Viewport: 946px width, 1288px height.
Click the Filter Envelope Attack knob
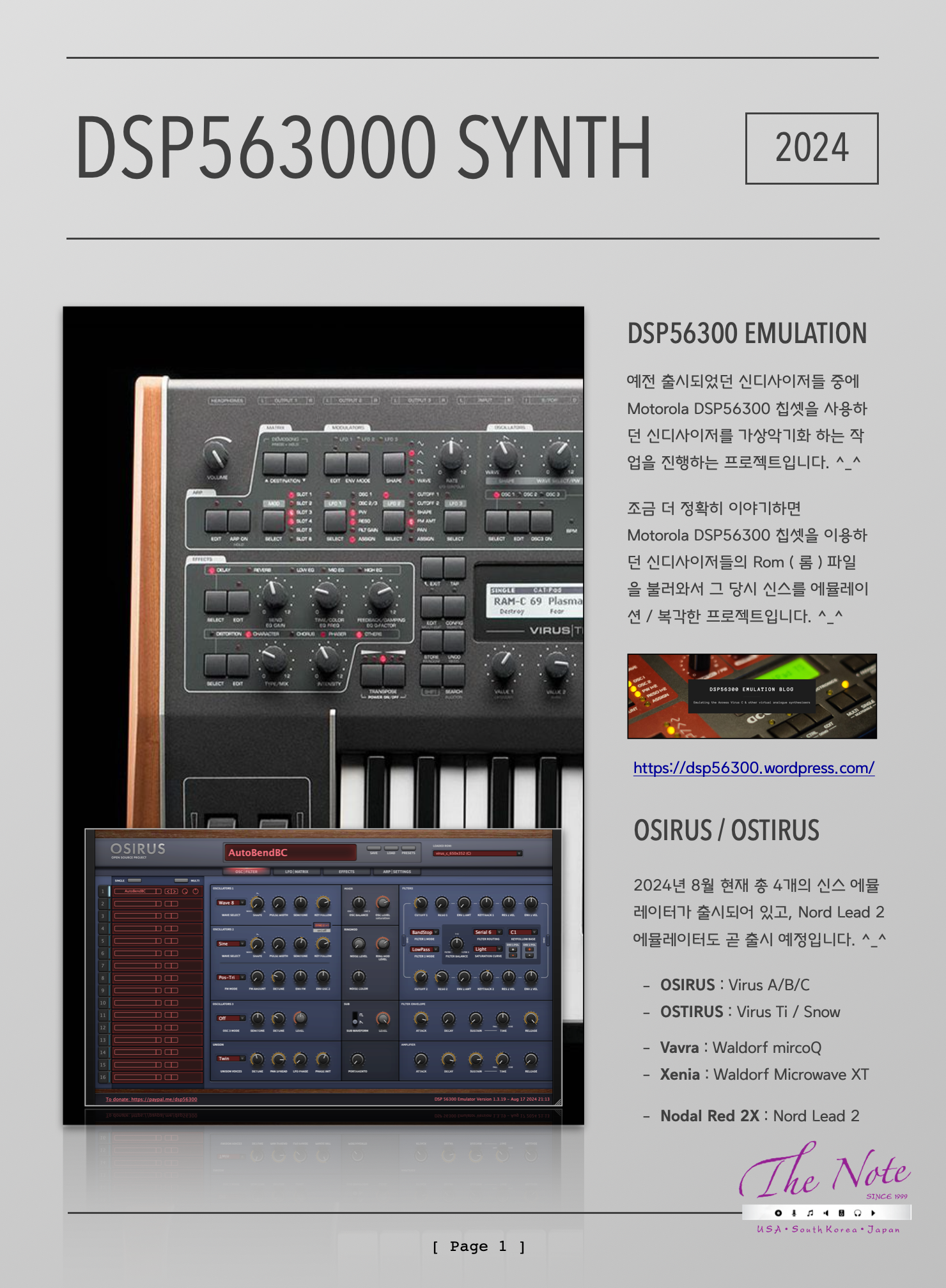tap(421, 1019)
